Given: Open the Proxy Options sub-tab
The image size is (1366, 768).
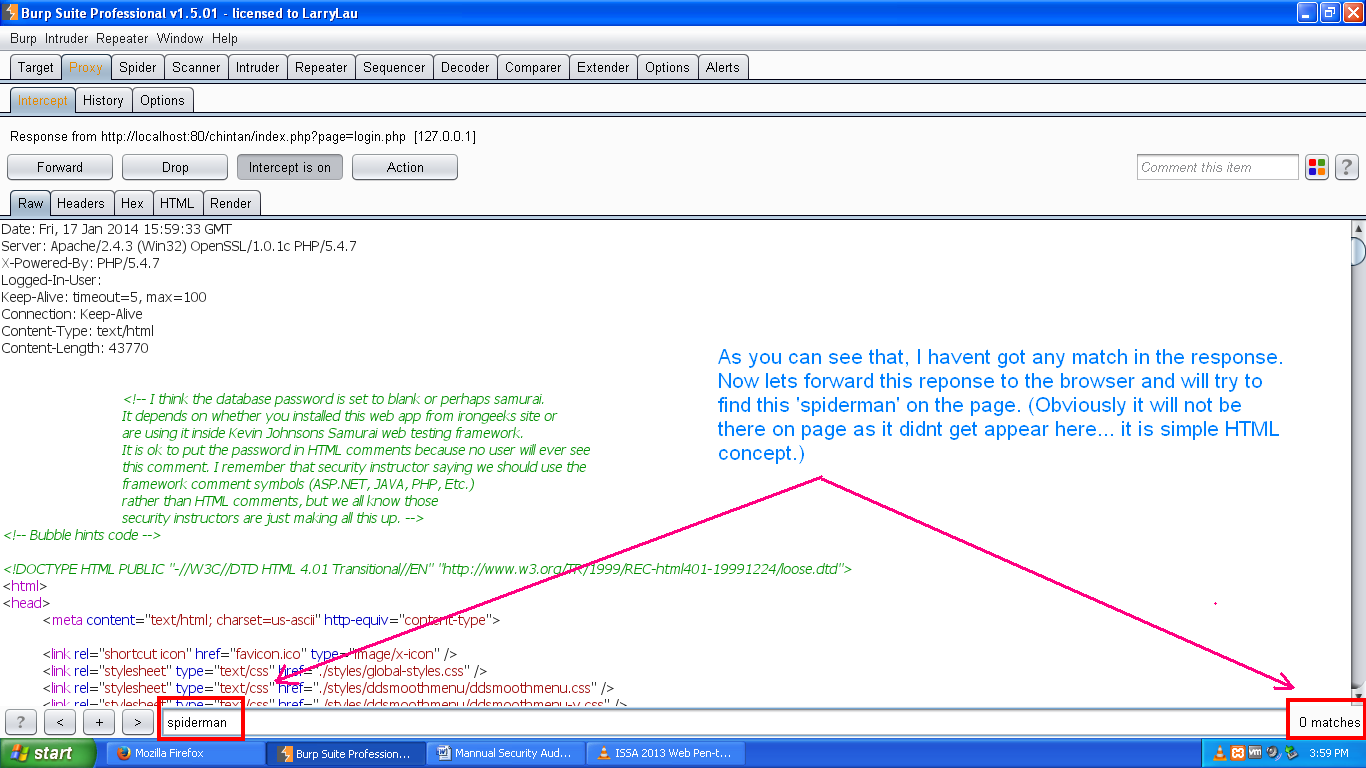Looking at the screenshot, I should click(x=162, y=100).
